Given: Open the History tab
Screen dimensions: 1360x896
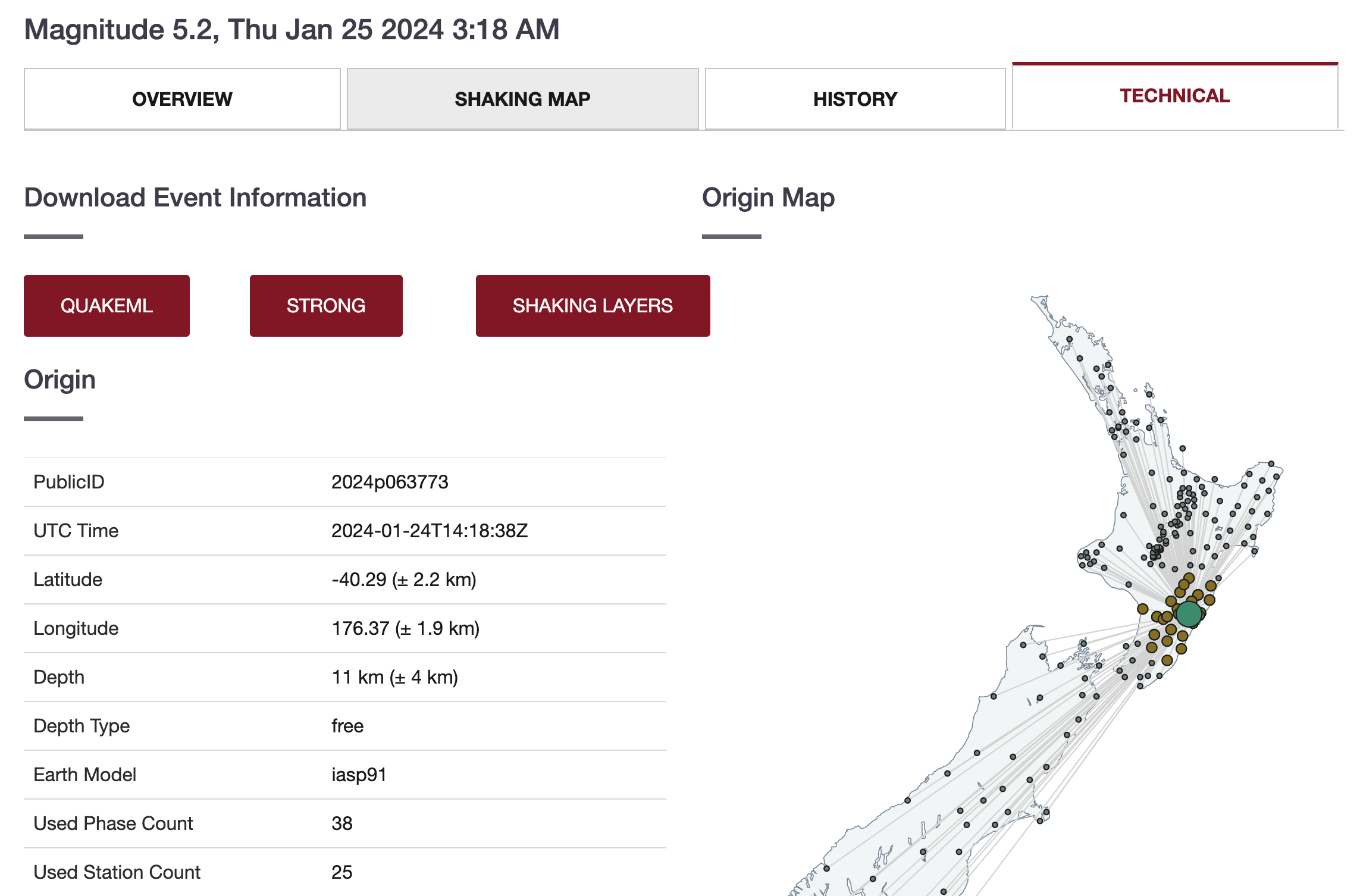Looking at the screenshot, I should tap(855, 99).
